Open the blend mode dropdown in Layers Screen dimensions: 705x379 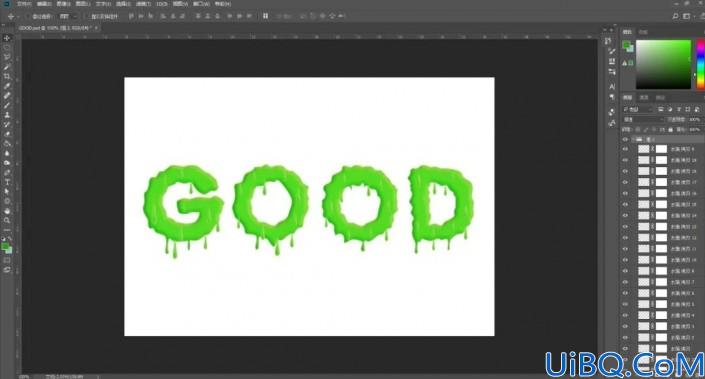click(x=643, y=120)
